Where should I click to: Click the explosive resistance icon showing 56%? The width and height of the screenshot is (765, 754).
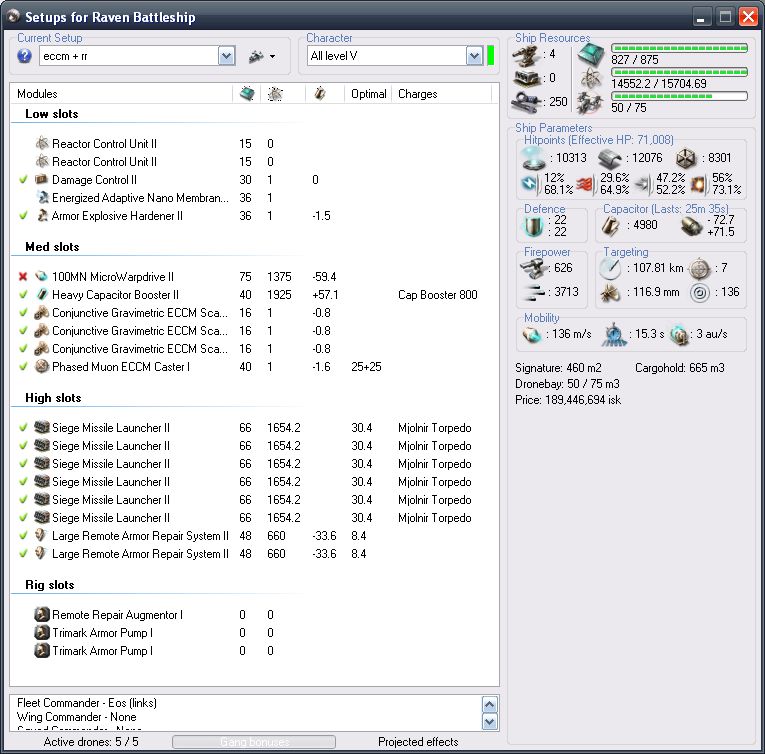tap(699, 183)
